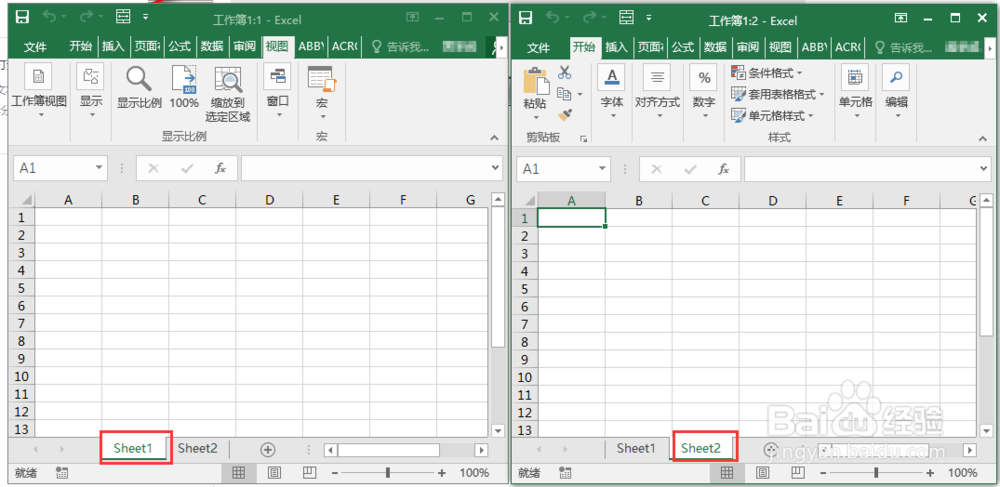Click the vertical scrollbar down arrow in the right window
This screenshot has width=1000, height=487.
(x=985, y=431)
